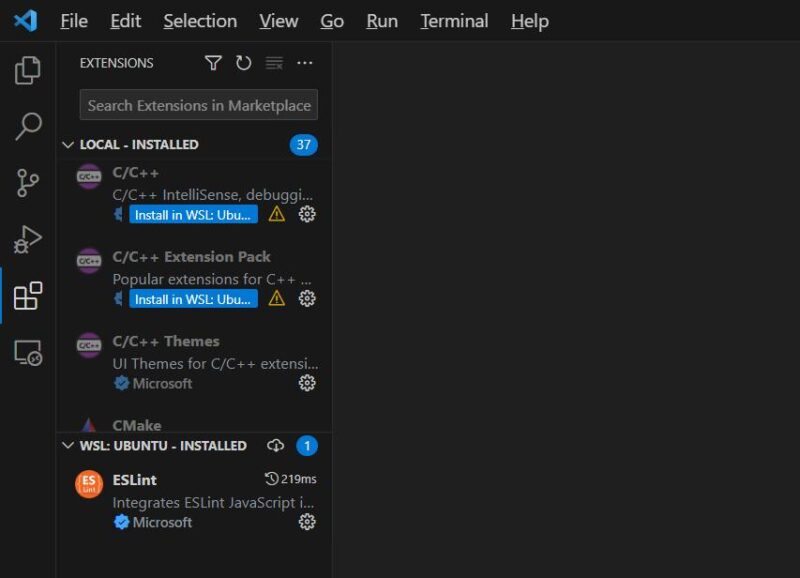Collapse the WSL: UBUNTU - INSTALLED section
Viewport: 800px width, 578px height.
[66, 445]
